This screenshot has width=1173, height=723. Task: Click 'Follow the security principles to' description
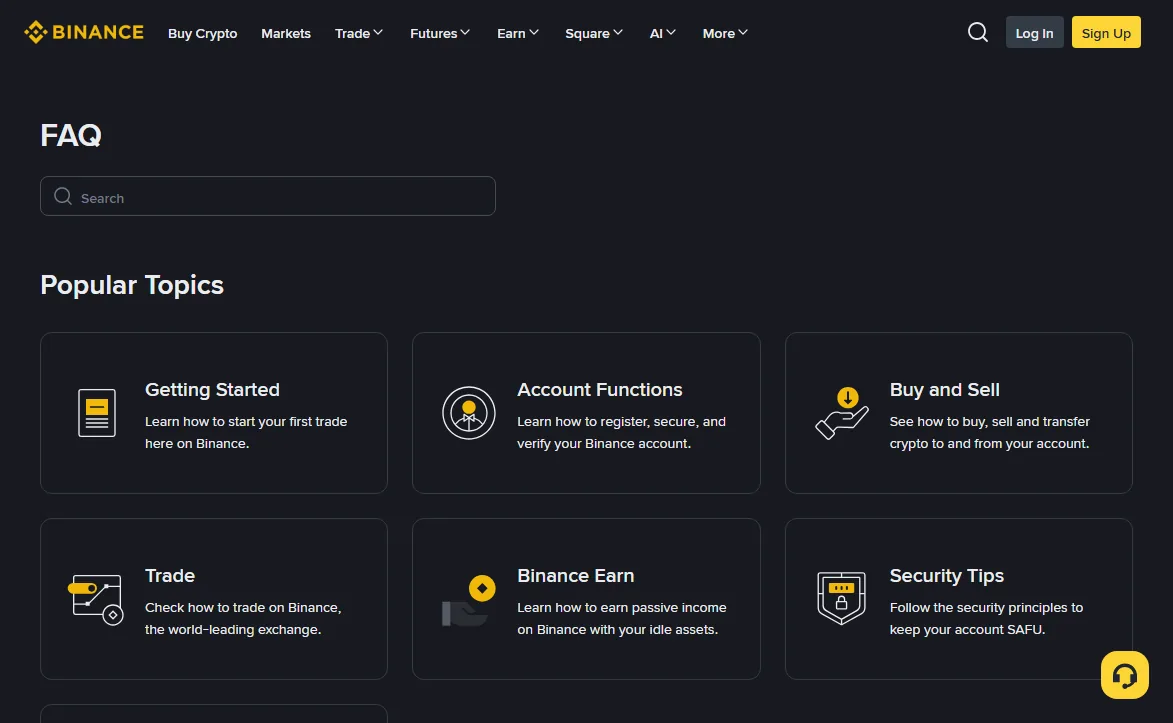click(x=986, y=608)
